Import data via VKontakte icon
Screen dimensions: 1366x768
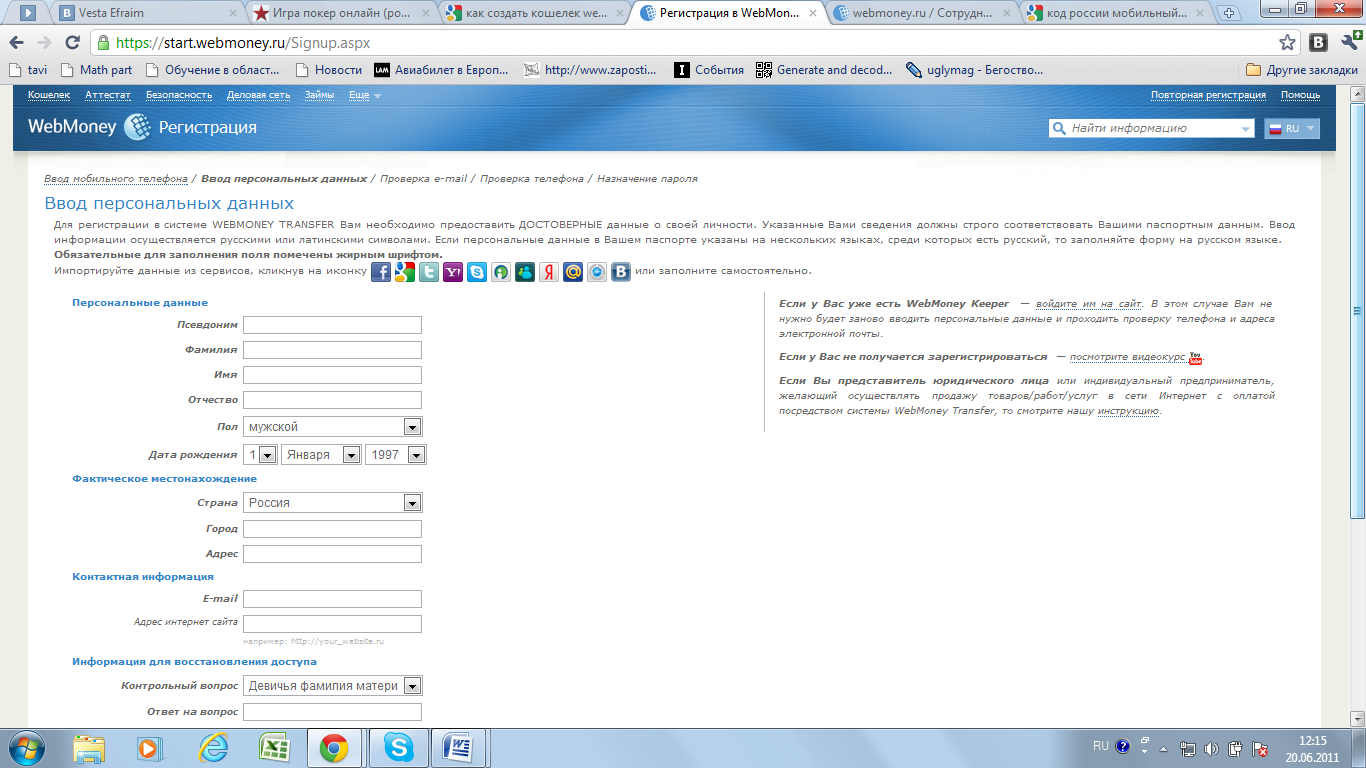click(x=621, y=272)
